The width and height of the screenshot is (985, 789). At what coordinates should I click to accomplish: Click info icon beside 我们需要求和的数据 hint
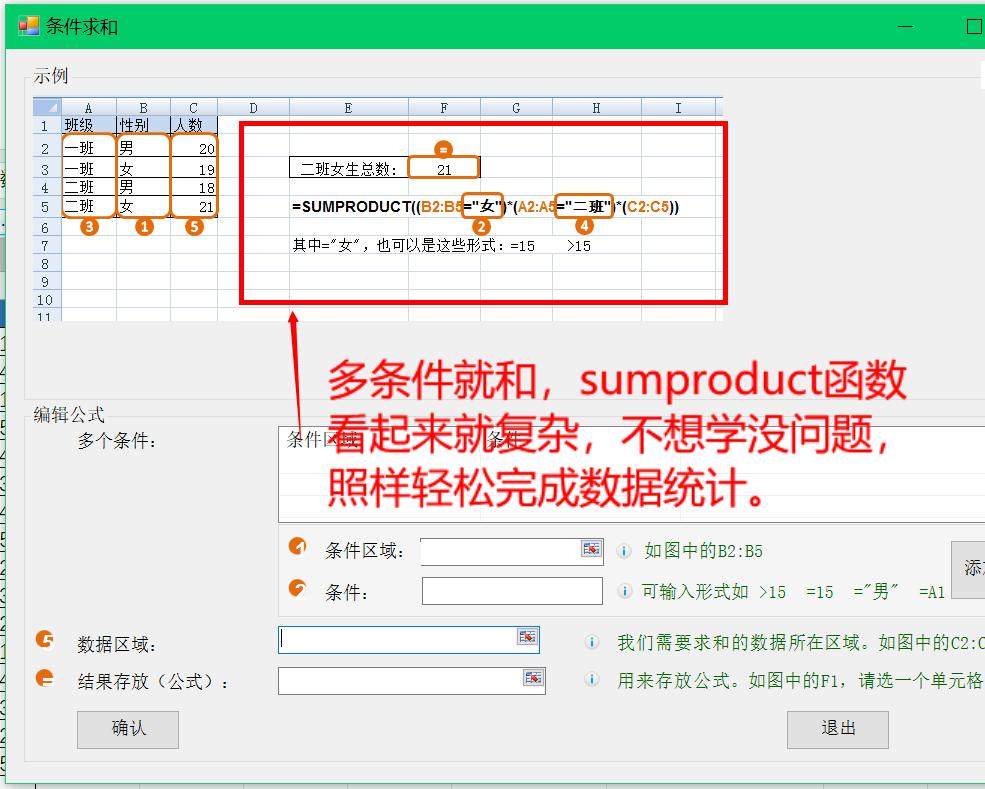point(592,643)
